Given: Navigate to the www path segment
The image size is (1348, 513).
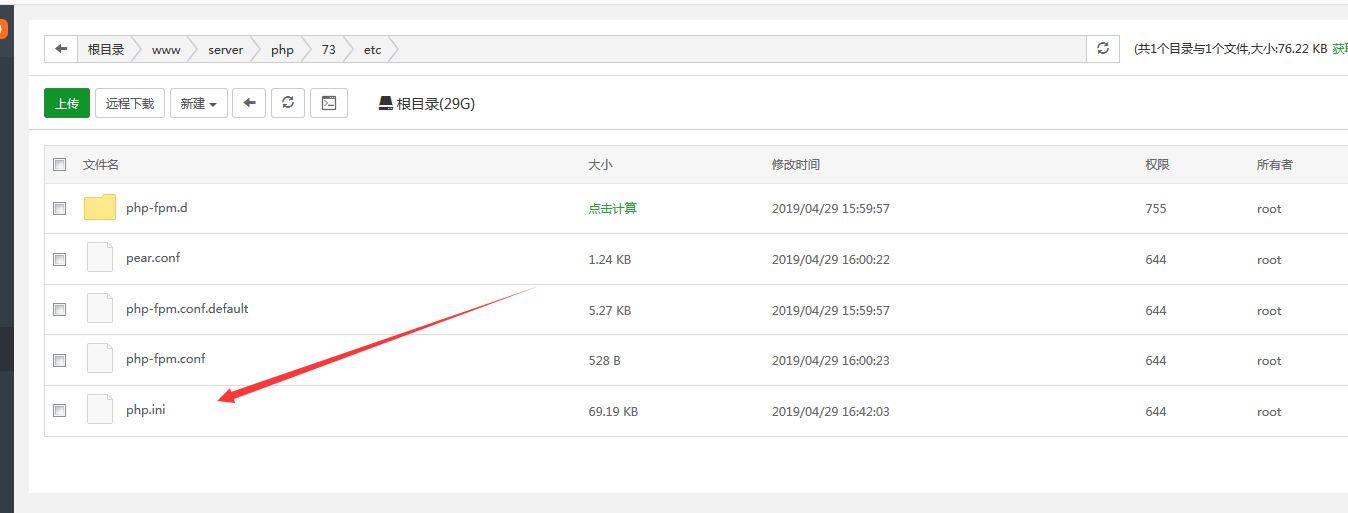Looking at the screenshot, I should pyautogui.click(x=166, y=49).
